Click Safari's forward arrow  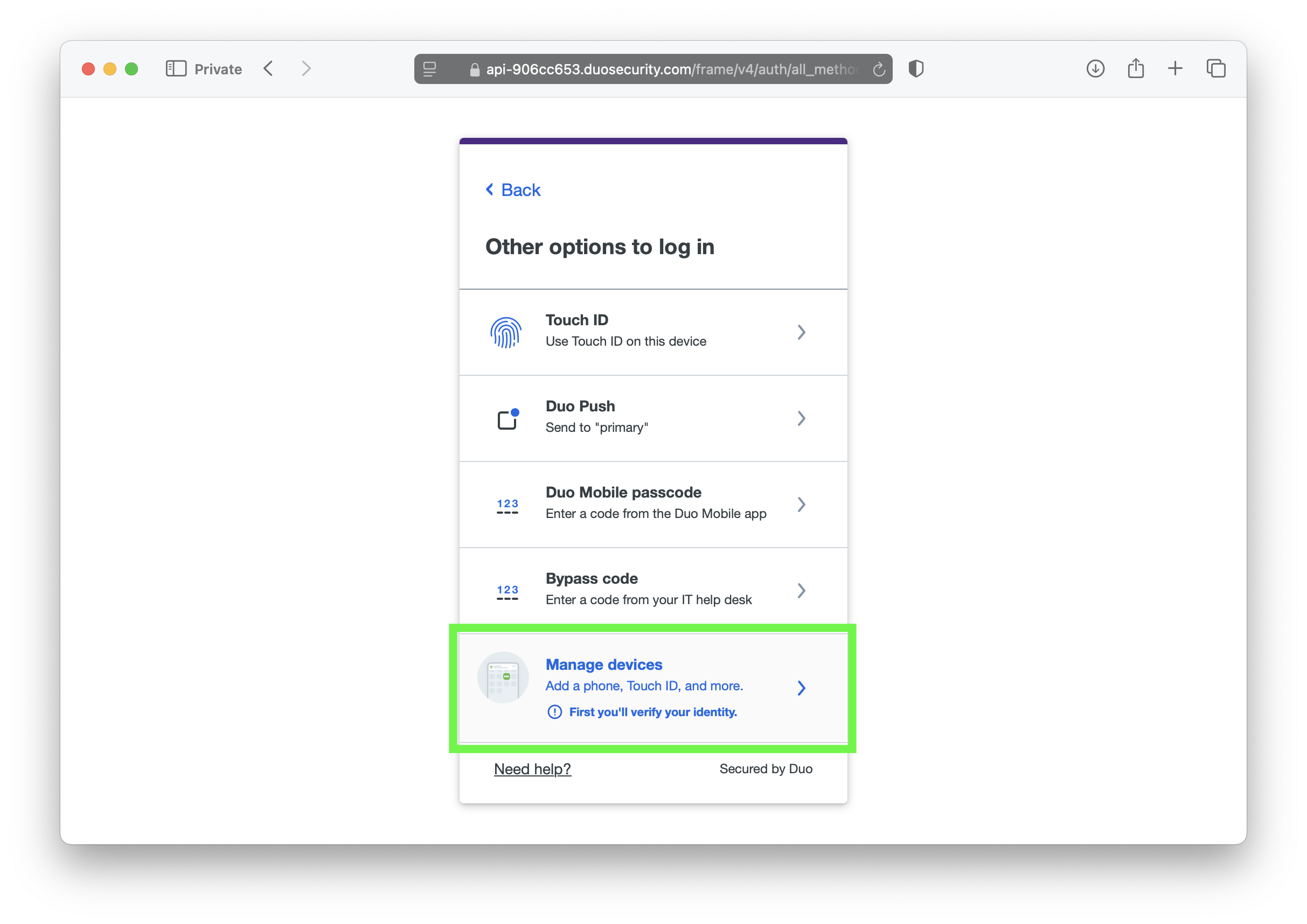306,69
